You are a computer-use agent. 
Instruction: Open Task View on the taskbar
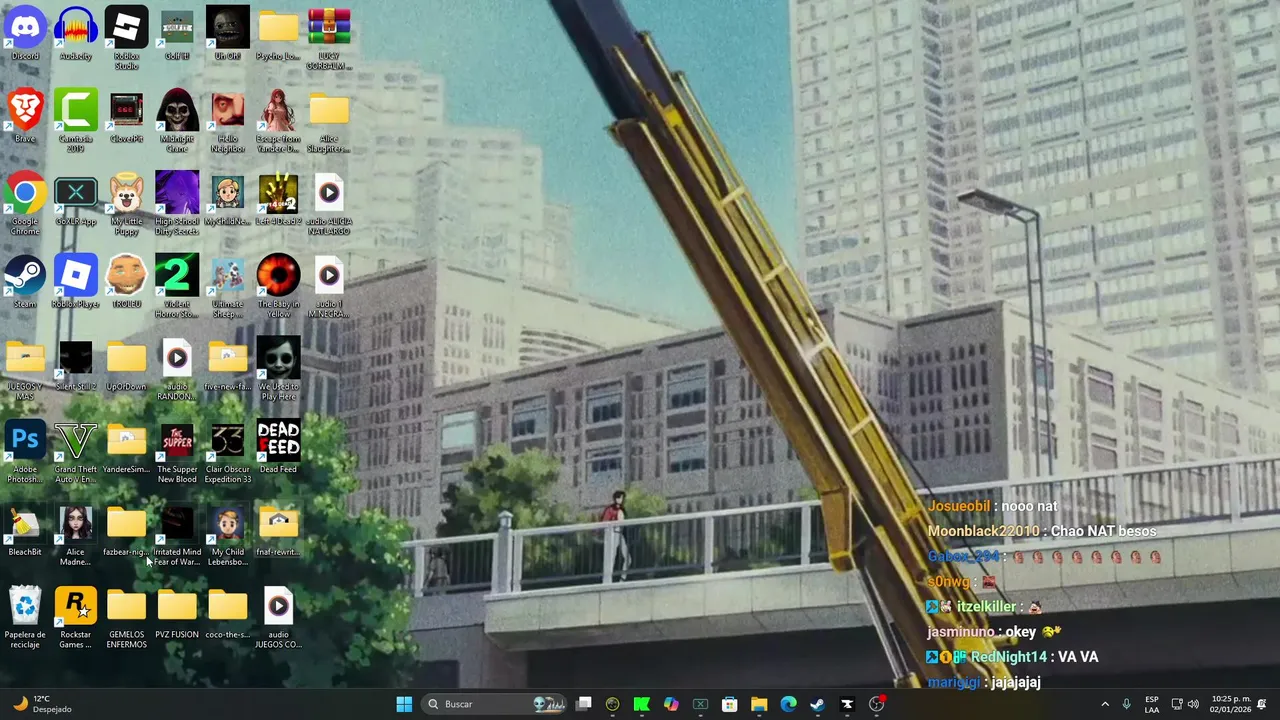point(584,704)
